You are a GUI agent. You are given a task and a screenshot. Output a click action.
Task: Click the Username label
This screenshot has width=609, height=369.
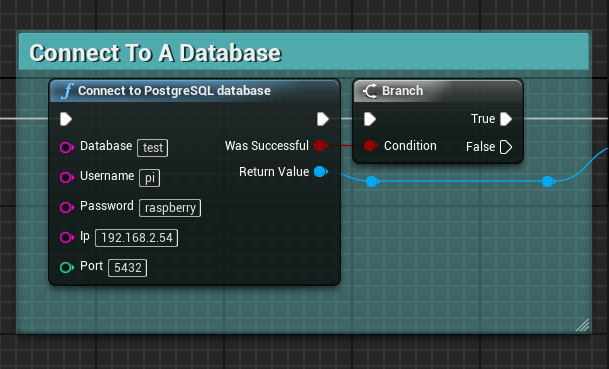point(107,176)
